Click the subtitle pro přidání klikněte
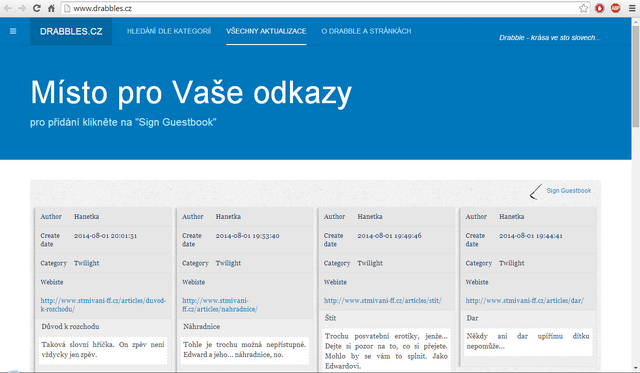Viewport: 640px width, 373px height. click(x=123, y=122)
